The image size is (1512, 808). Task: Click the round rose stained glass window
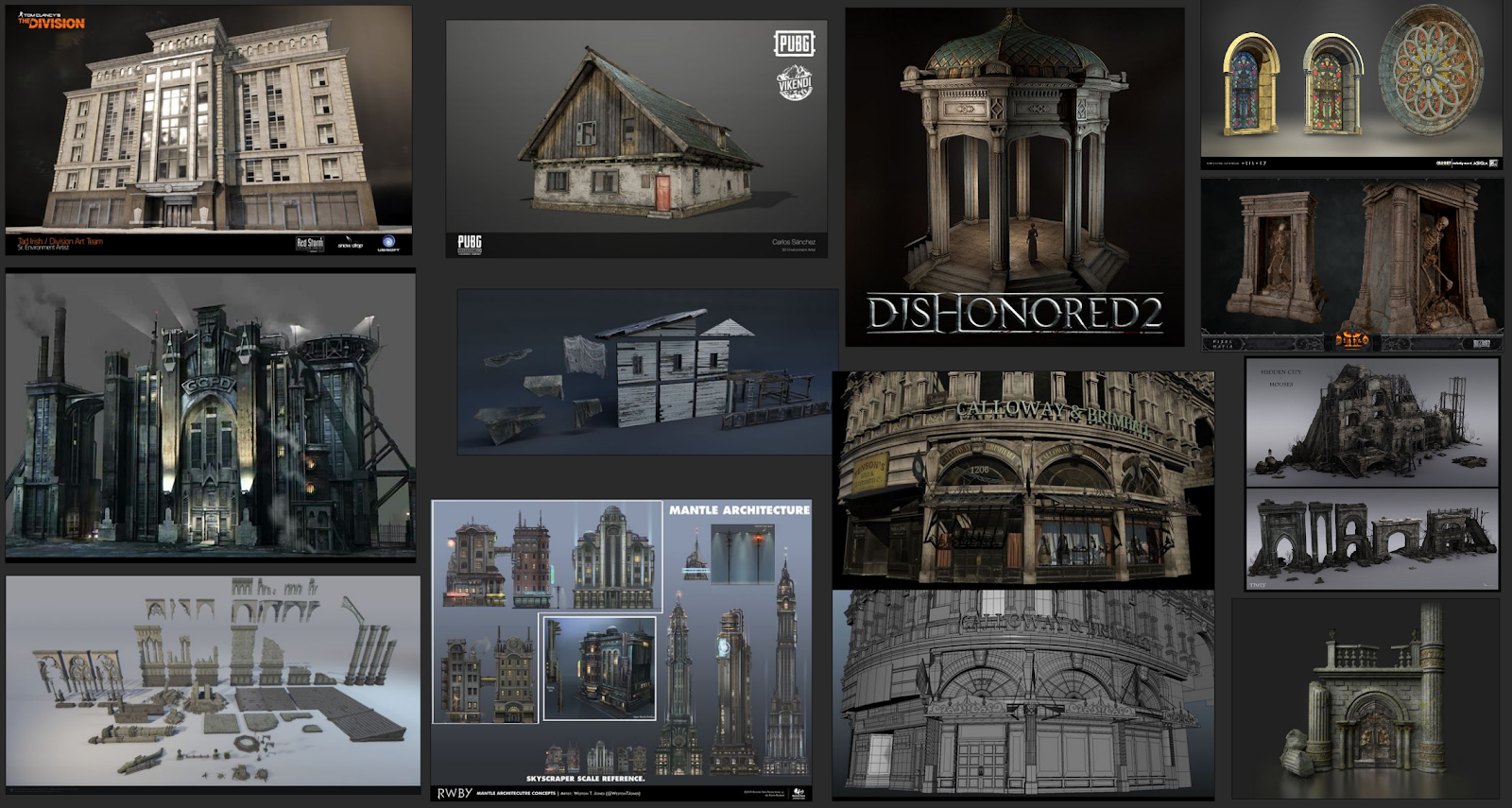(x=1431, y=71)
